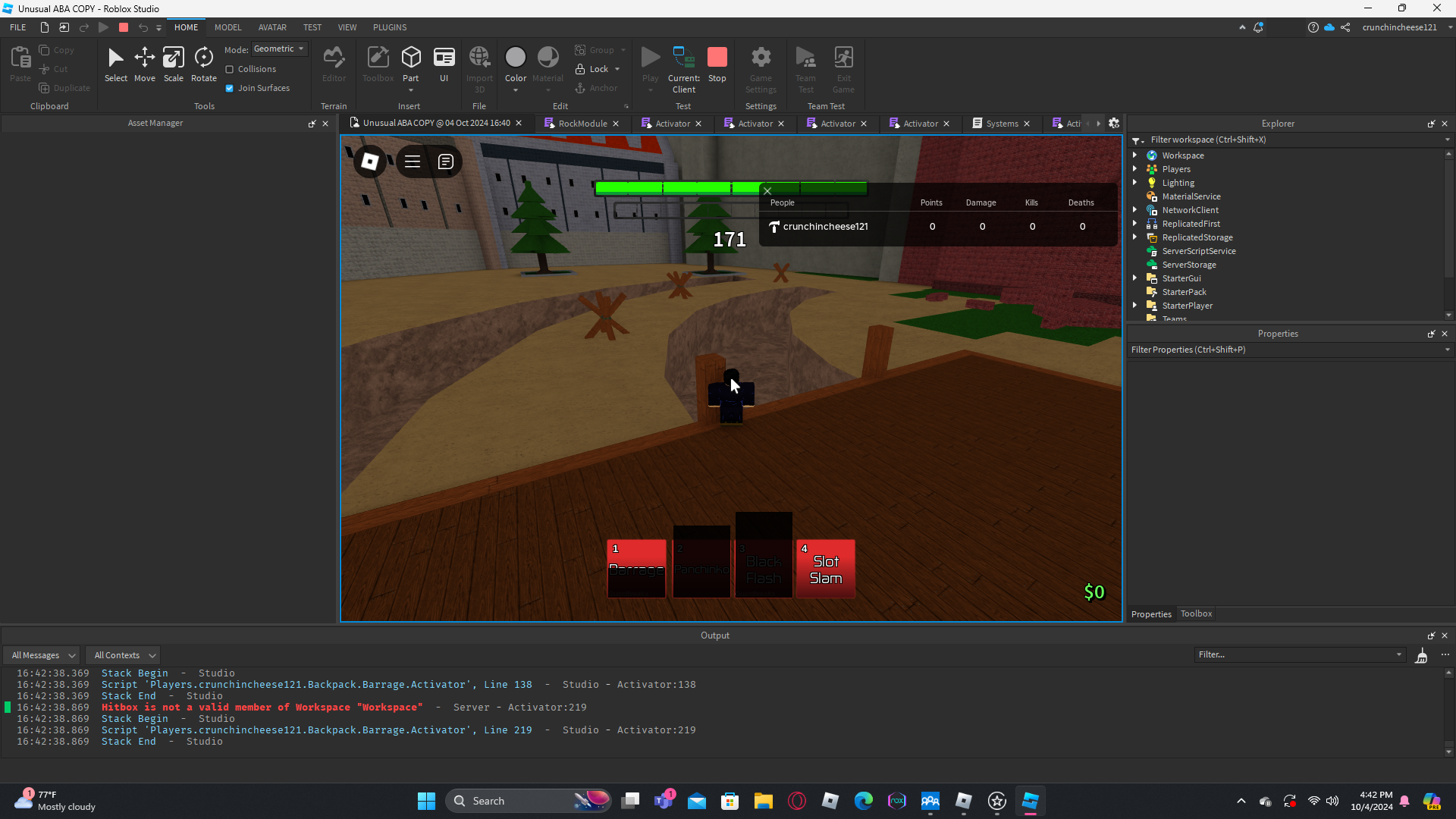Expand the StarterPlayer node
Screen dimensions: 1456x819
click(1135, 306)
